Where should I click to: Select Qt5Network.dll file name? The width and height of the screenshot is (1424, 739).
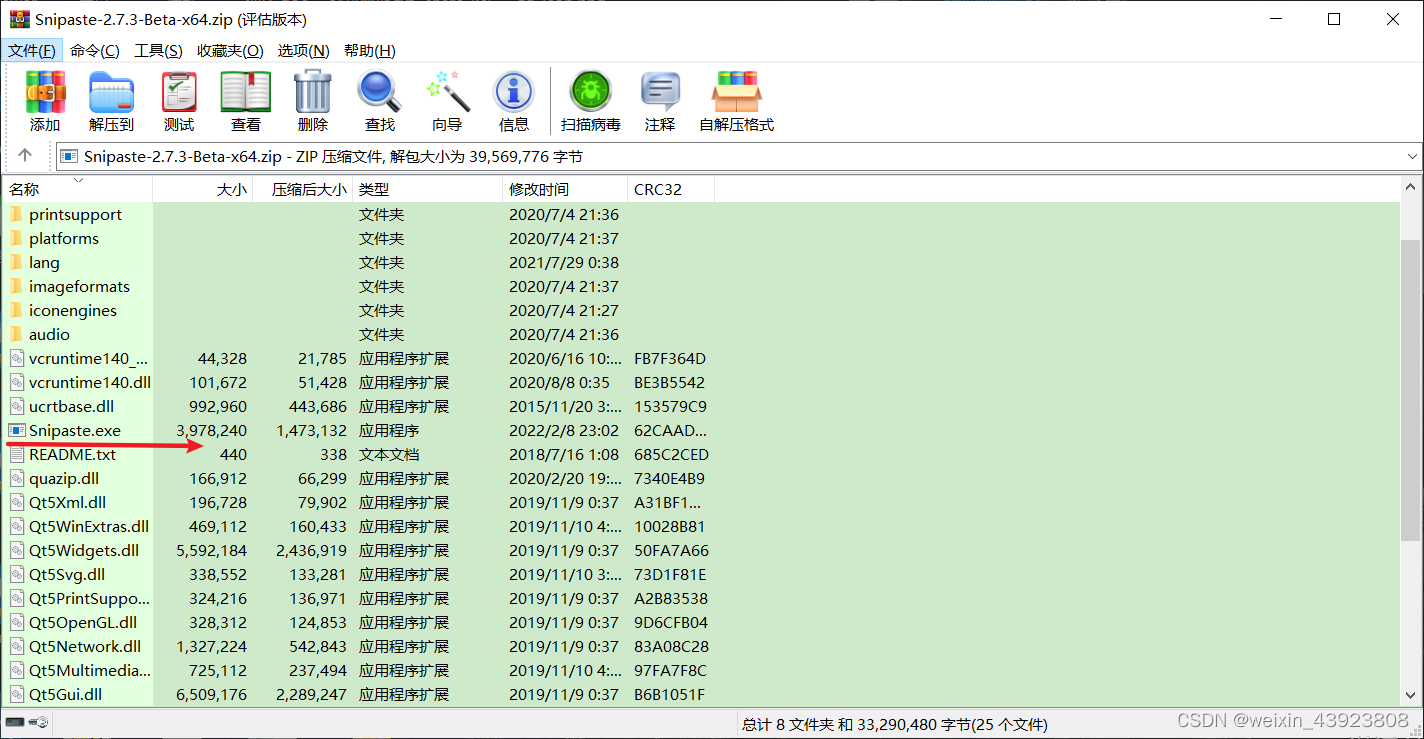click(85, 646)
